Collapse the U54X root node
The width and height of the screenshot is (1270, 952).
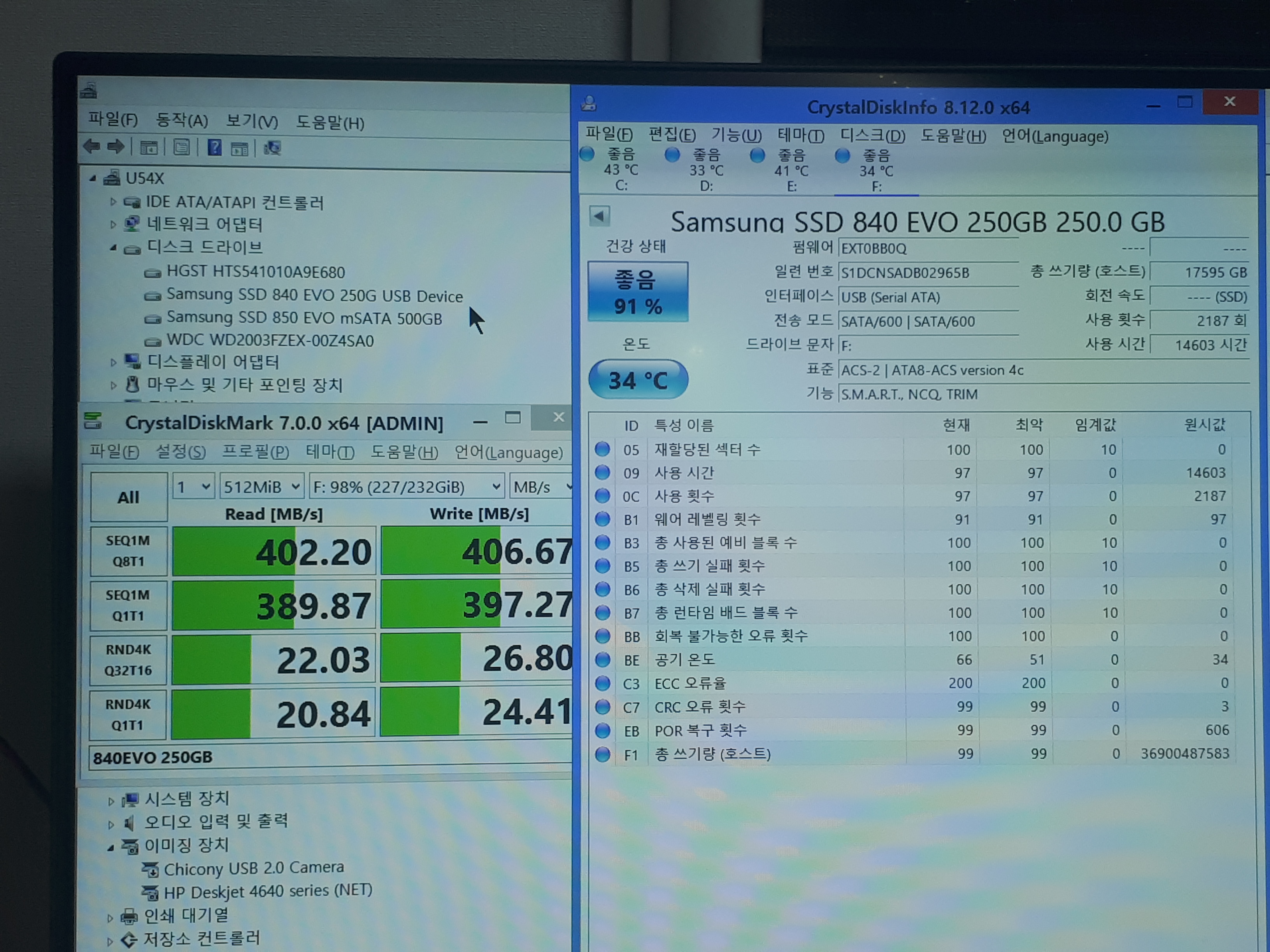click(93, 178)
